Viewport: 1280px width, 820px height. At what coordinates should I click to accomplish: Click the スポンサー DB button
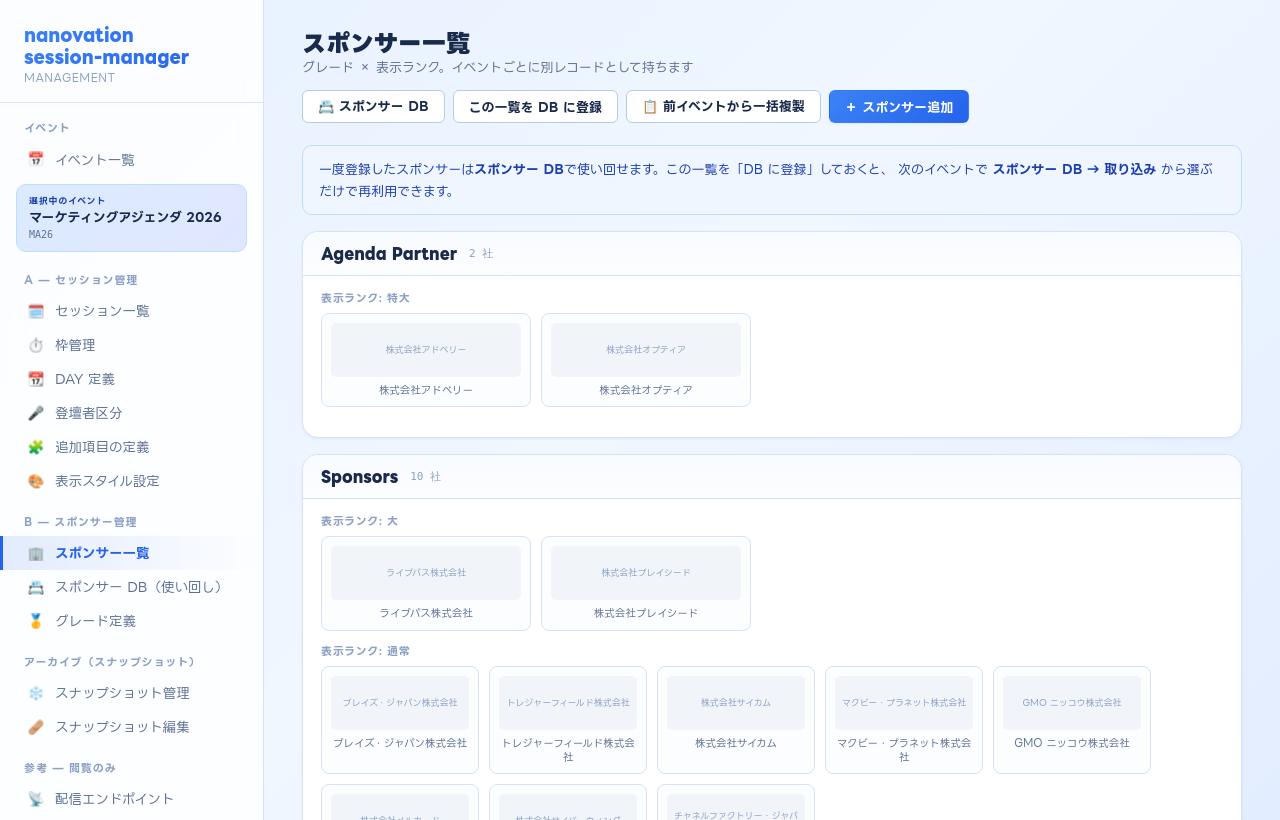coord(373,107)
